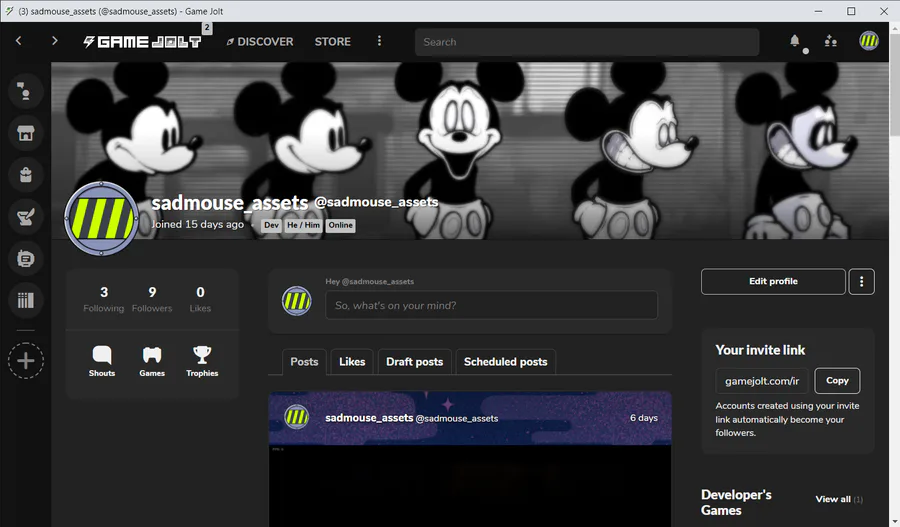Open the game library icon in sidebar
900x527 pixels.
25,300
